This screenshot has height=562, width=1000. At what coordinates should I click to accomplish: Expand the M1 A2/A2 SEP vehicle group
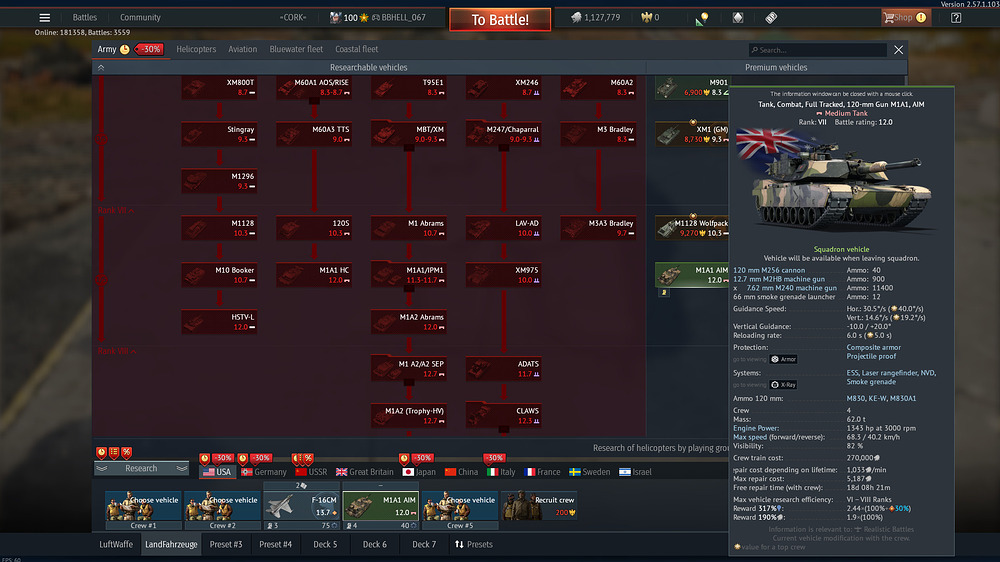(408, 369)
